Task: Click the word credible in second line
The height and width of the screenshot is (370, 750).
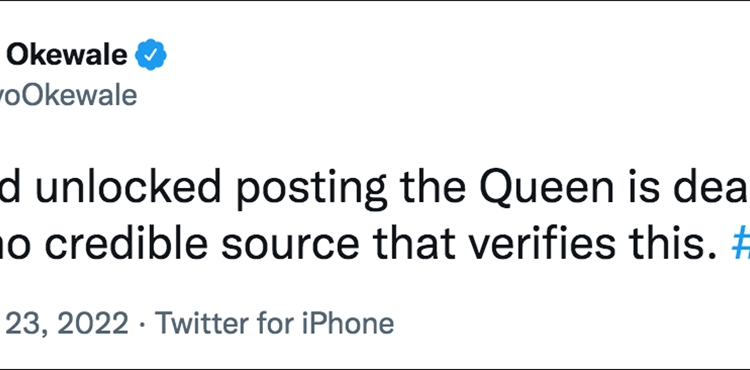Action: click(x=126, y=242)
